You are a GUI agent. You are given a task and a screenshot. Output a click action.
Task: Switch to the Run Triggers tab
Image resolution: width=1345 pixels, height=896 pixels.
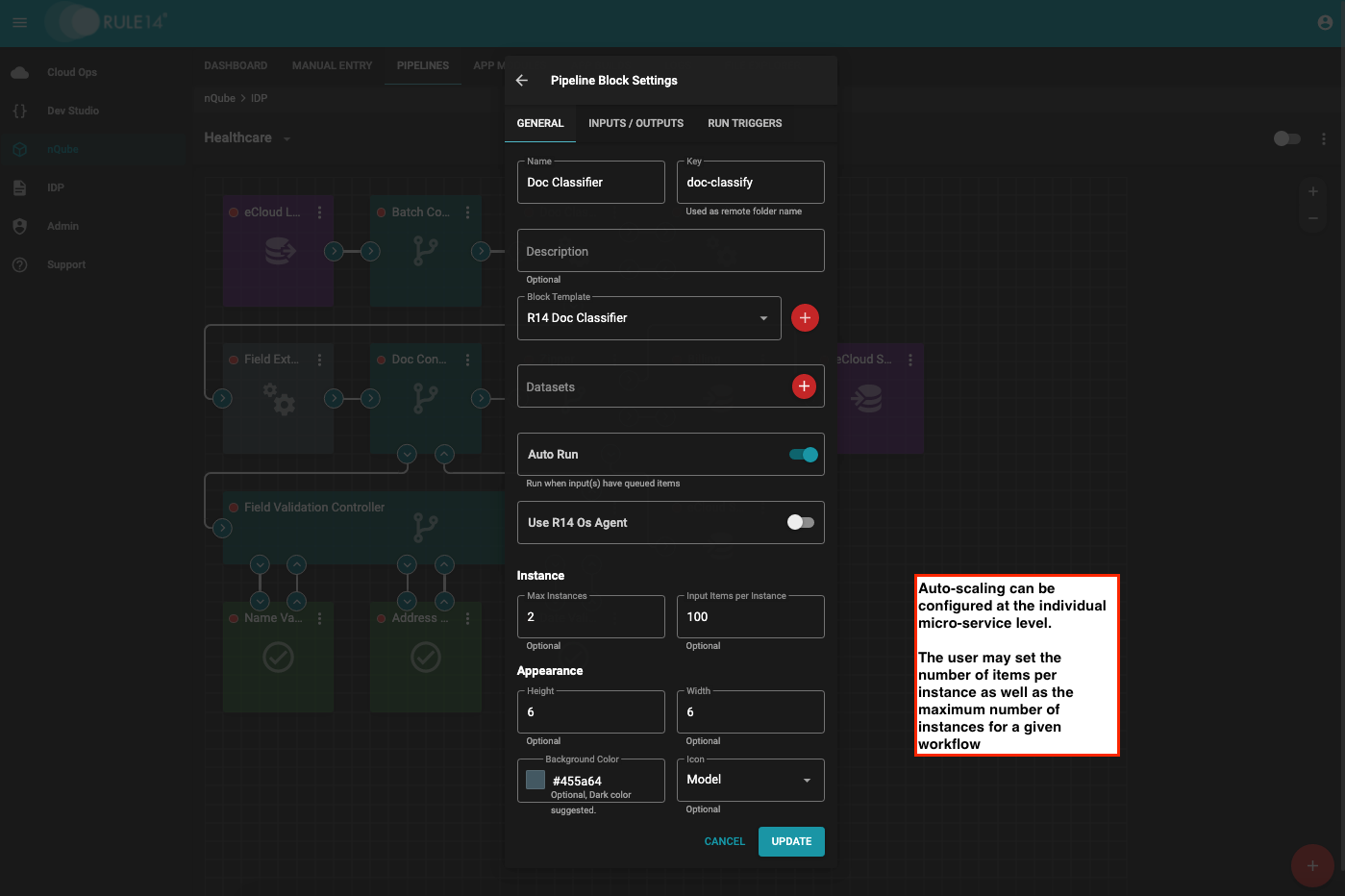[744, 123]
